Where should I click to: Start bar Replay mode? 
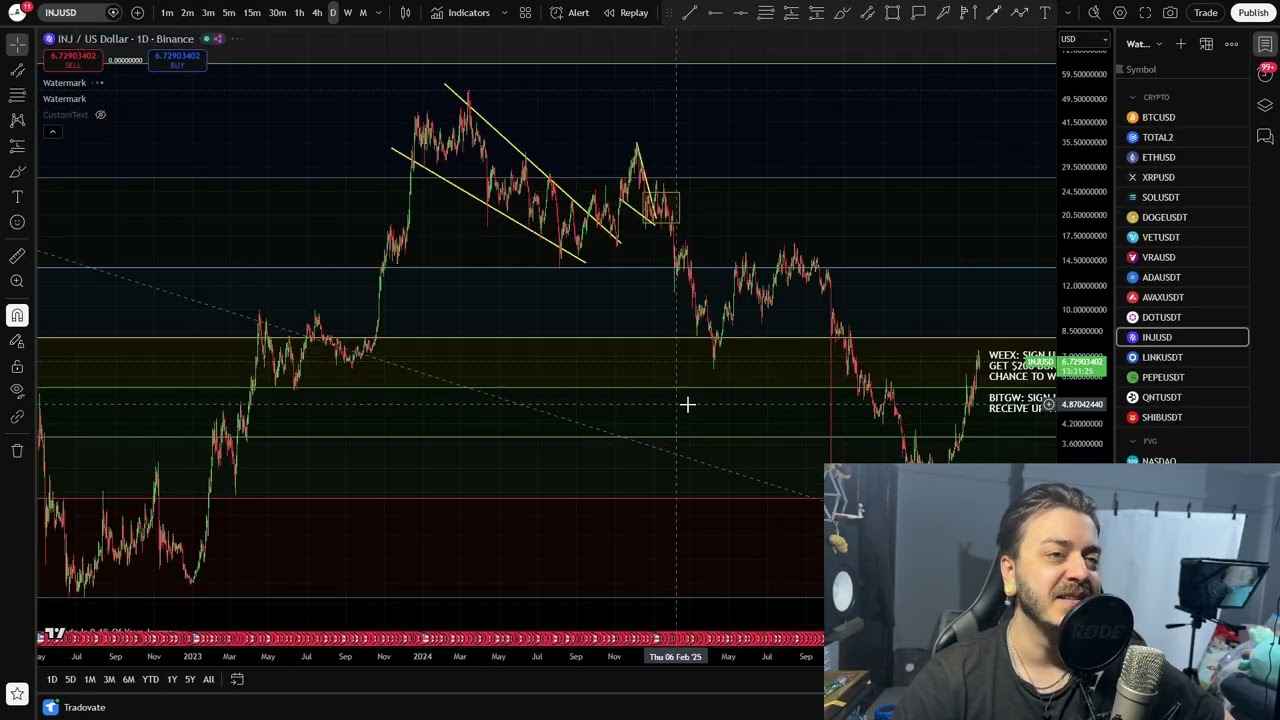[625, 13]
